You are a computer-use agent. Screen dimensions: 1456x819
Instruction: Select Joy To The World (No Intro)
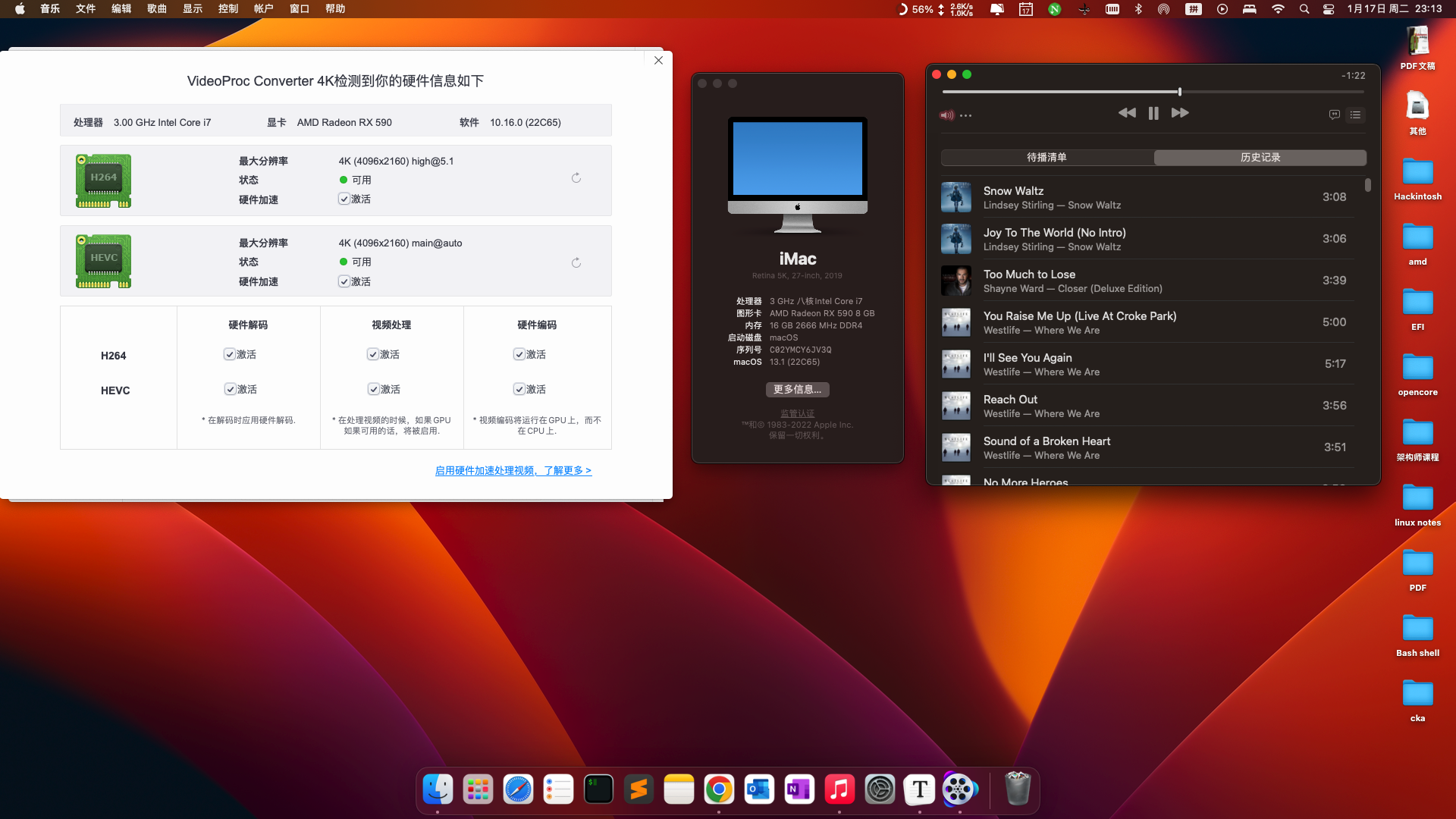(x=1146, y=239)
